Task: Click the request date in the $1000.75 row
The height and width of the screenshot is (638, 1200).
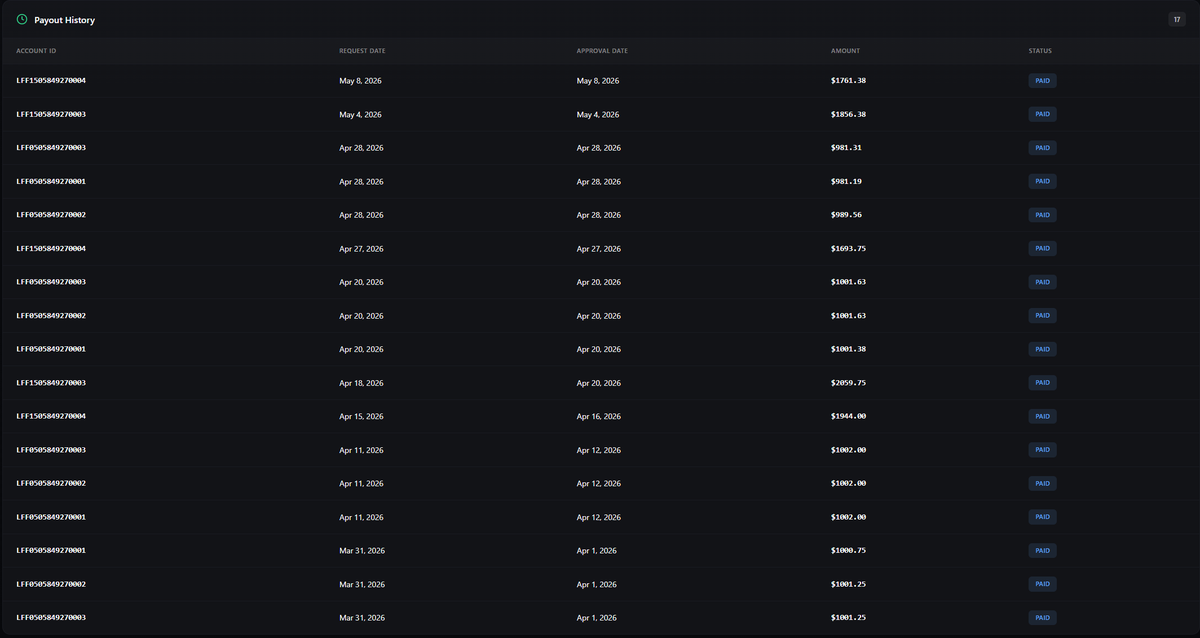Action: (362, 551)
